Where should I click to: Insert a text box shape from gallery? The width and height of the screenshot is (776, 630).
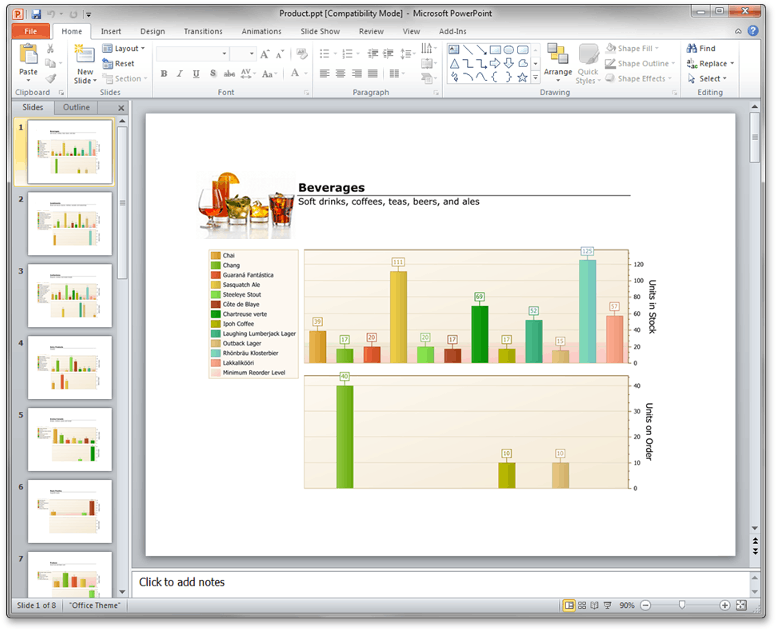coord(454,49)
